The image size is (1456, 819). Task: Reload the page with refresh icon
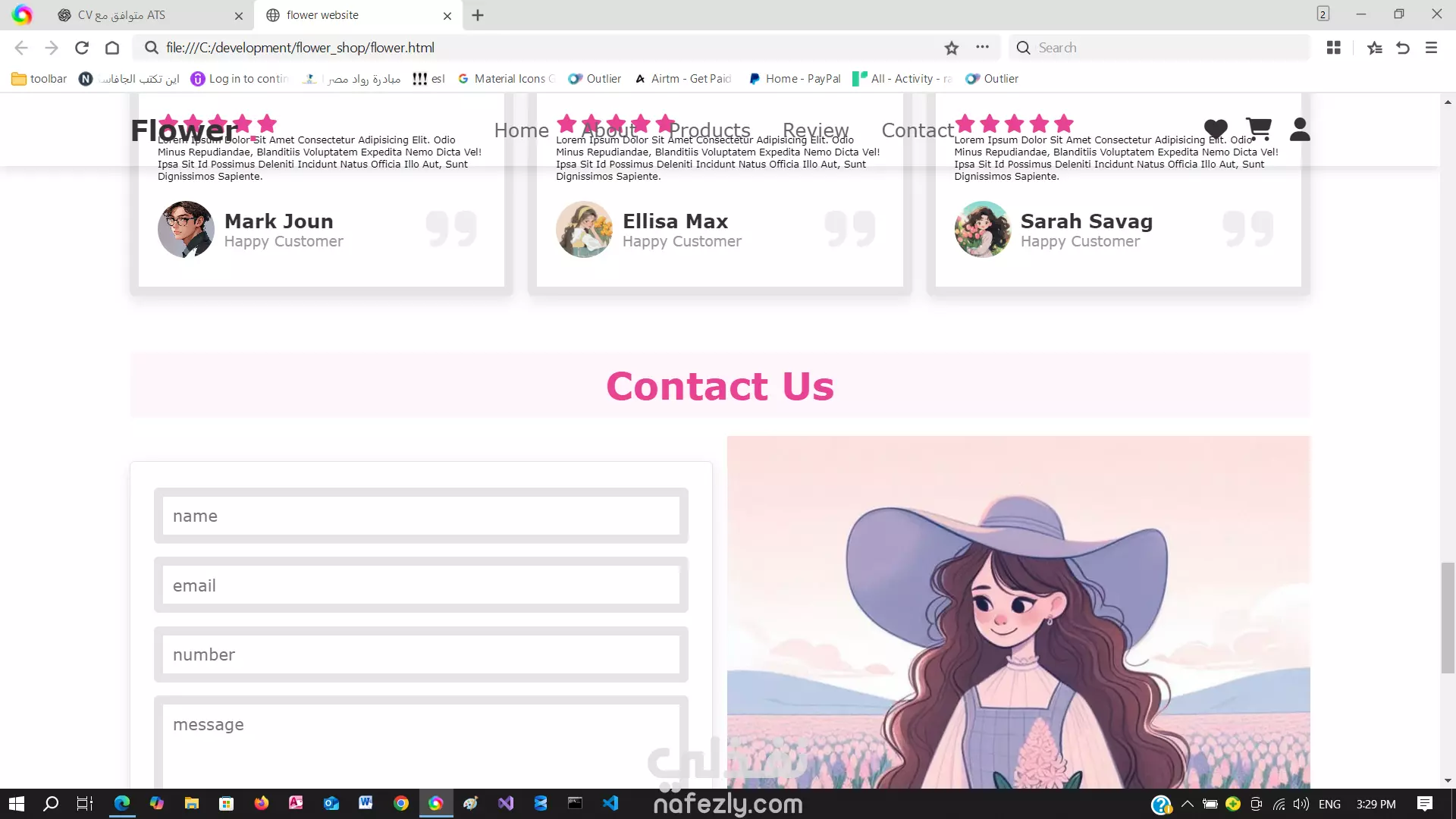(x=82, y=48)
